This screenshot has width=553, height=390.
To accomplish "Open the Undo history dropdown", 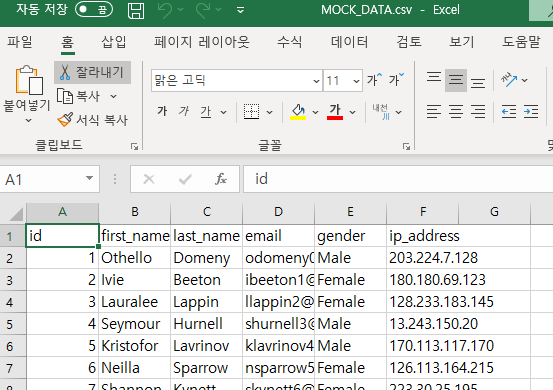I will 181,10.
